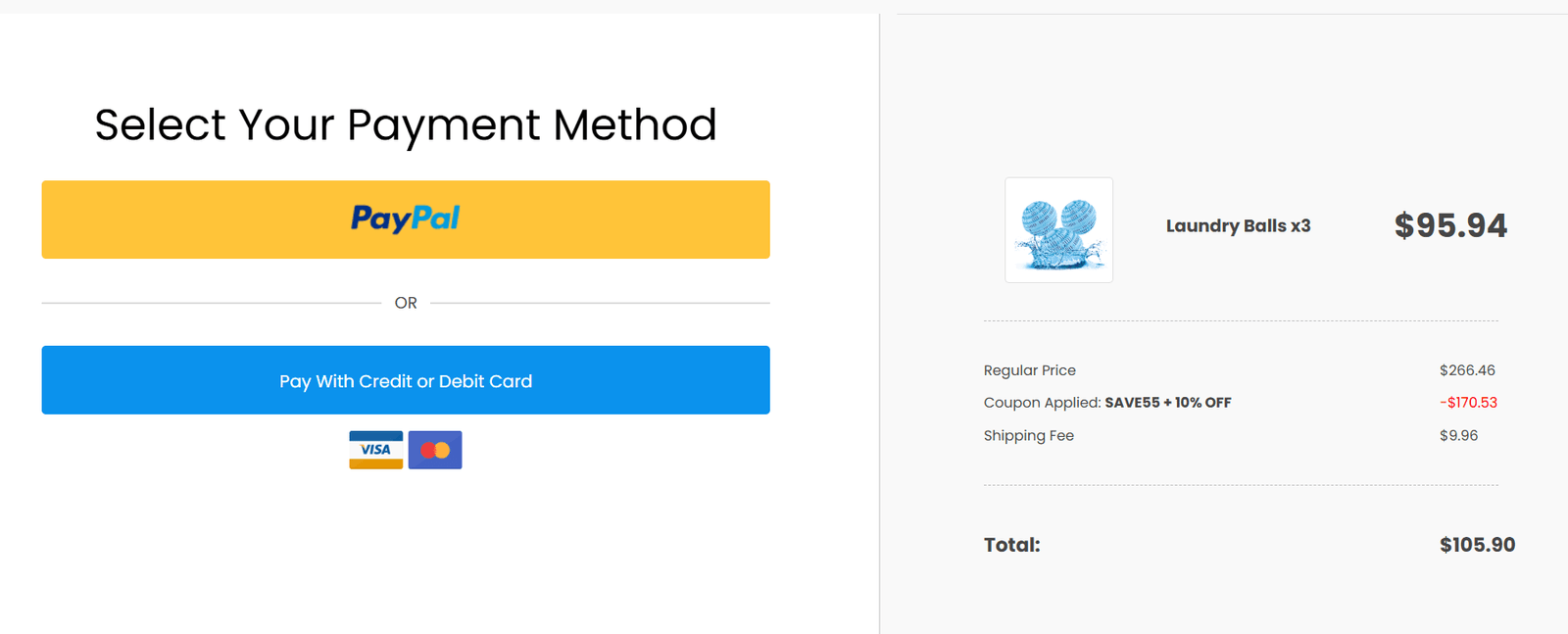Click the $9.96 shipping fee amount
Viewport: 1568px width, 634px height.
[x=1458, y=436]
